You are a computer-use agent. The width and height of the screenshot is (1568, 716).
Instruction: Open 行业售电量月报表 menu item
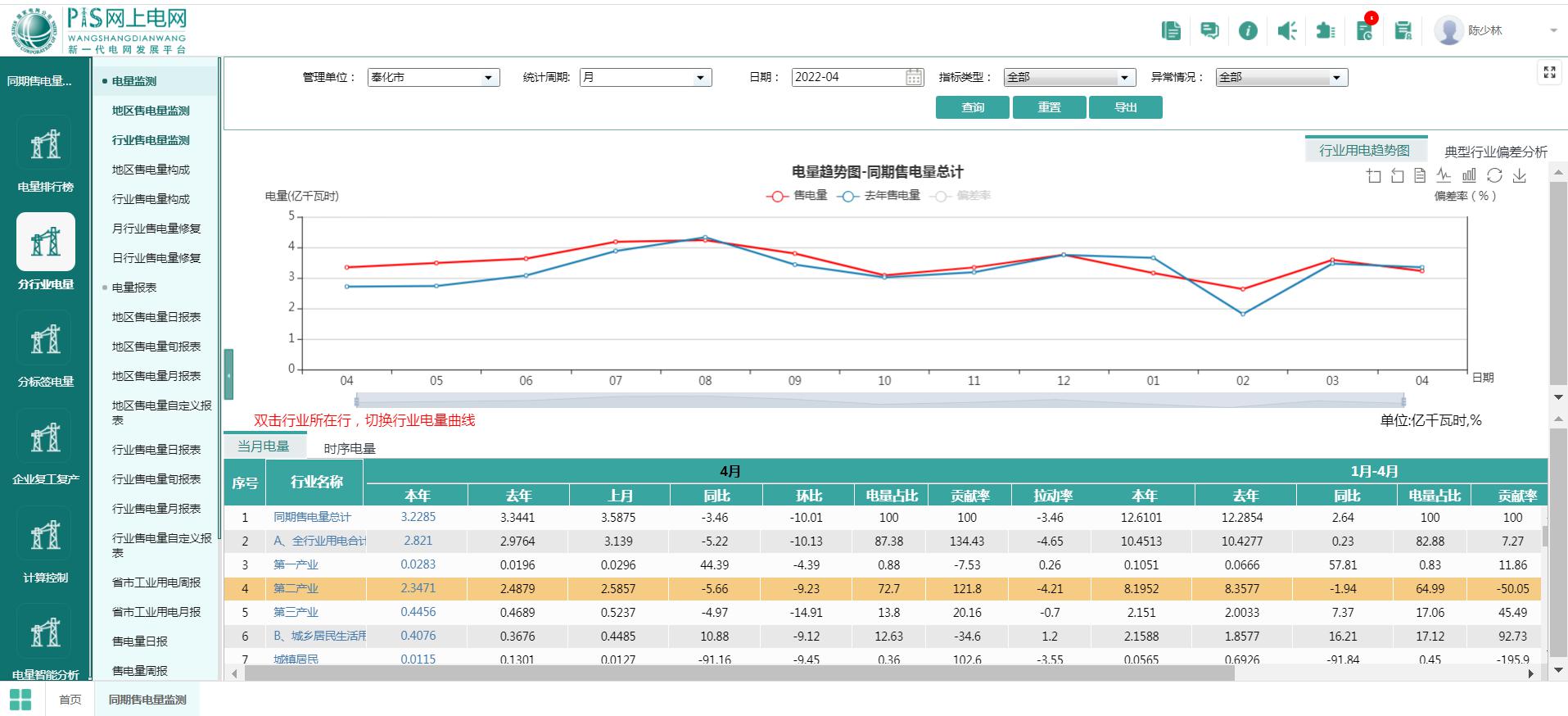(x=156, y=509)
